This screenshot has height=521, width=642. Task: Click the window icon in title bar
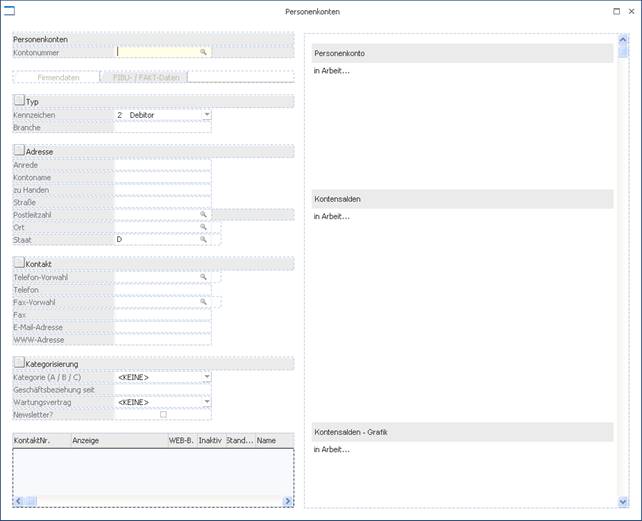point(10,12)
